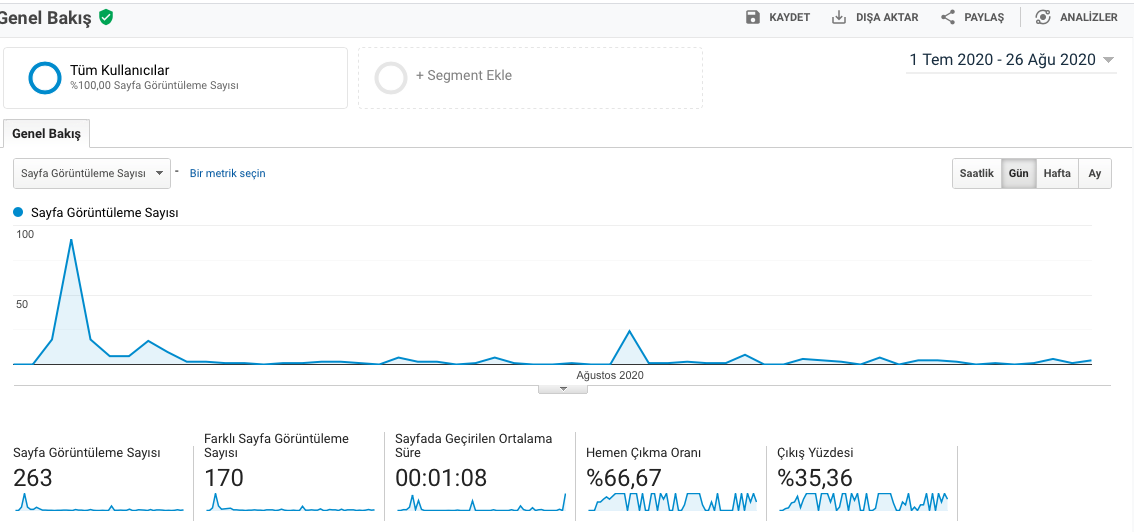Click the Bir metrik seçin link
The image size is (1134, 532).
[227, 173]
